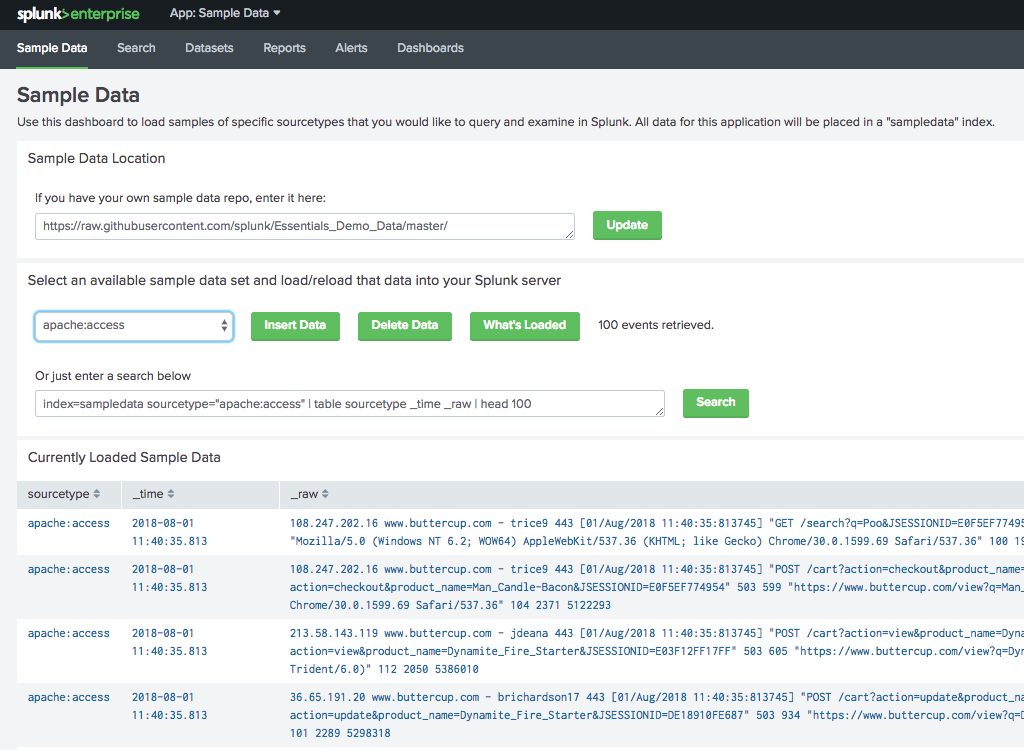
Task: Open the apache:access sourcetype dropdown
Action: click(x=134, y=325)
